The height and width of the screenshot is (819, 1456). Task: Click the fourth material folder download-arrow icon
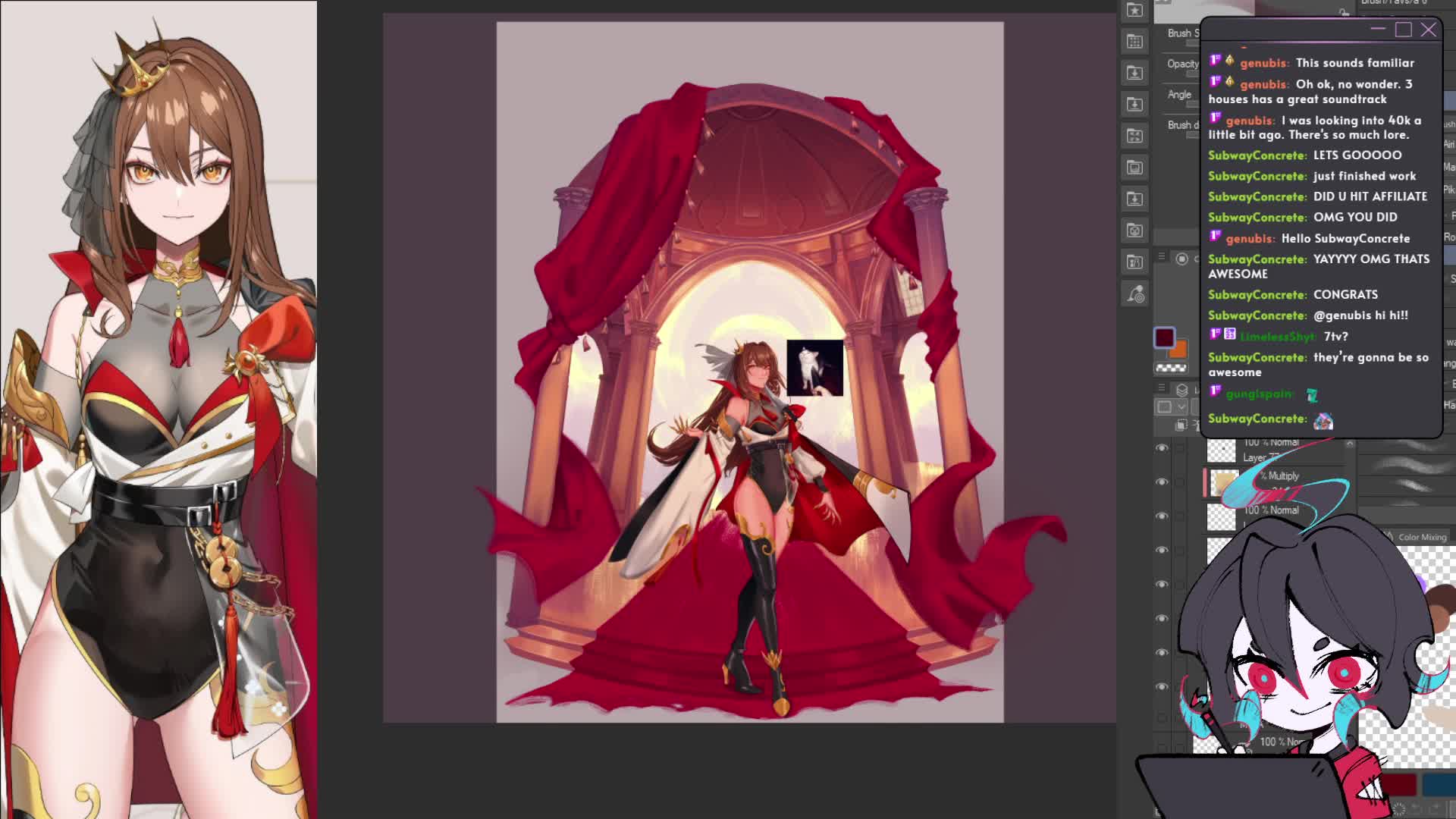1134,104
